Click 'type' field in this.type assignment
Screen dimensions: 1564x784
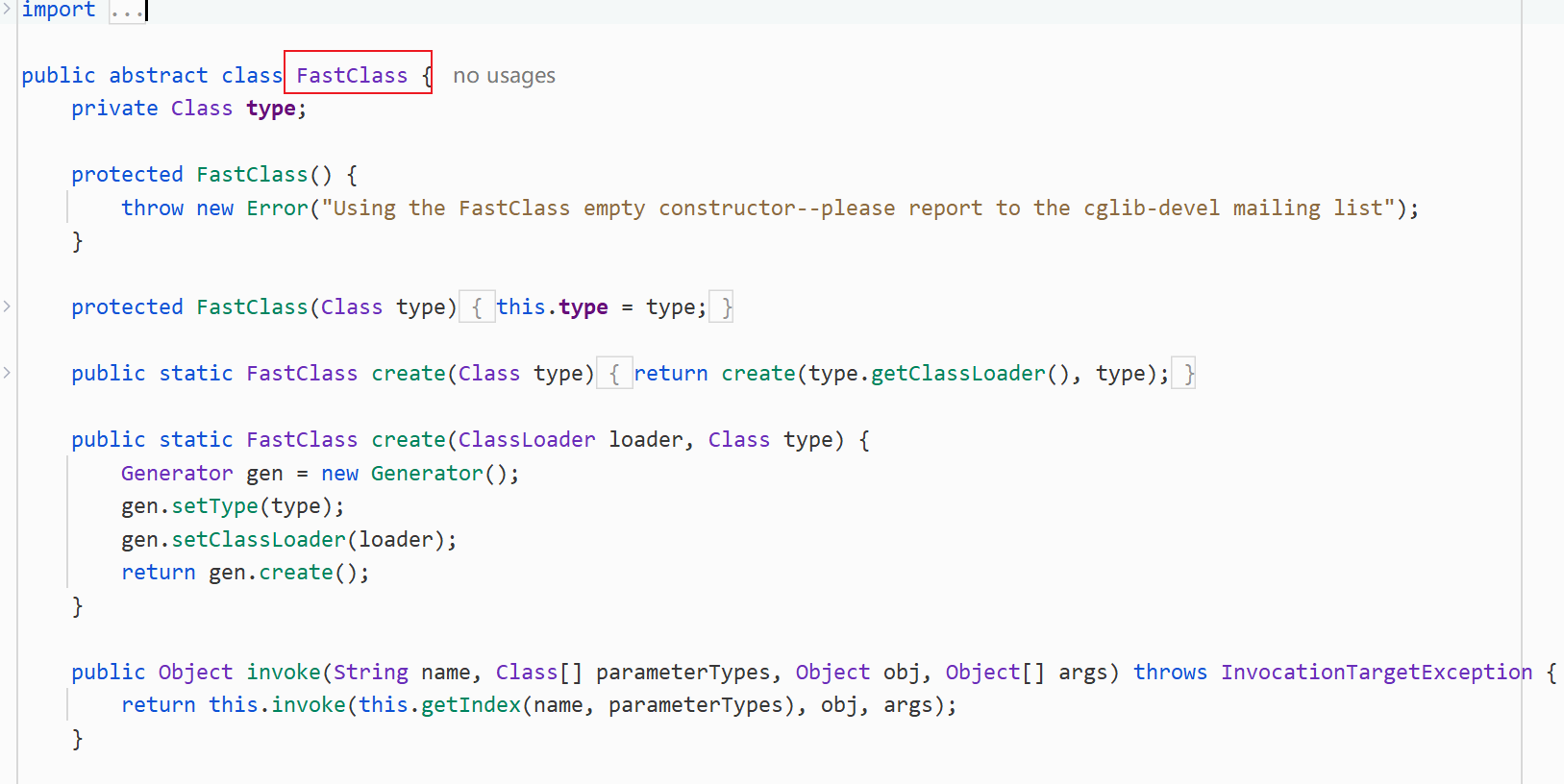(583, 307)
